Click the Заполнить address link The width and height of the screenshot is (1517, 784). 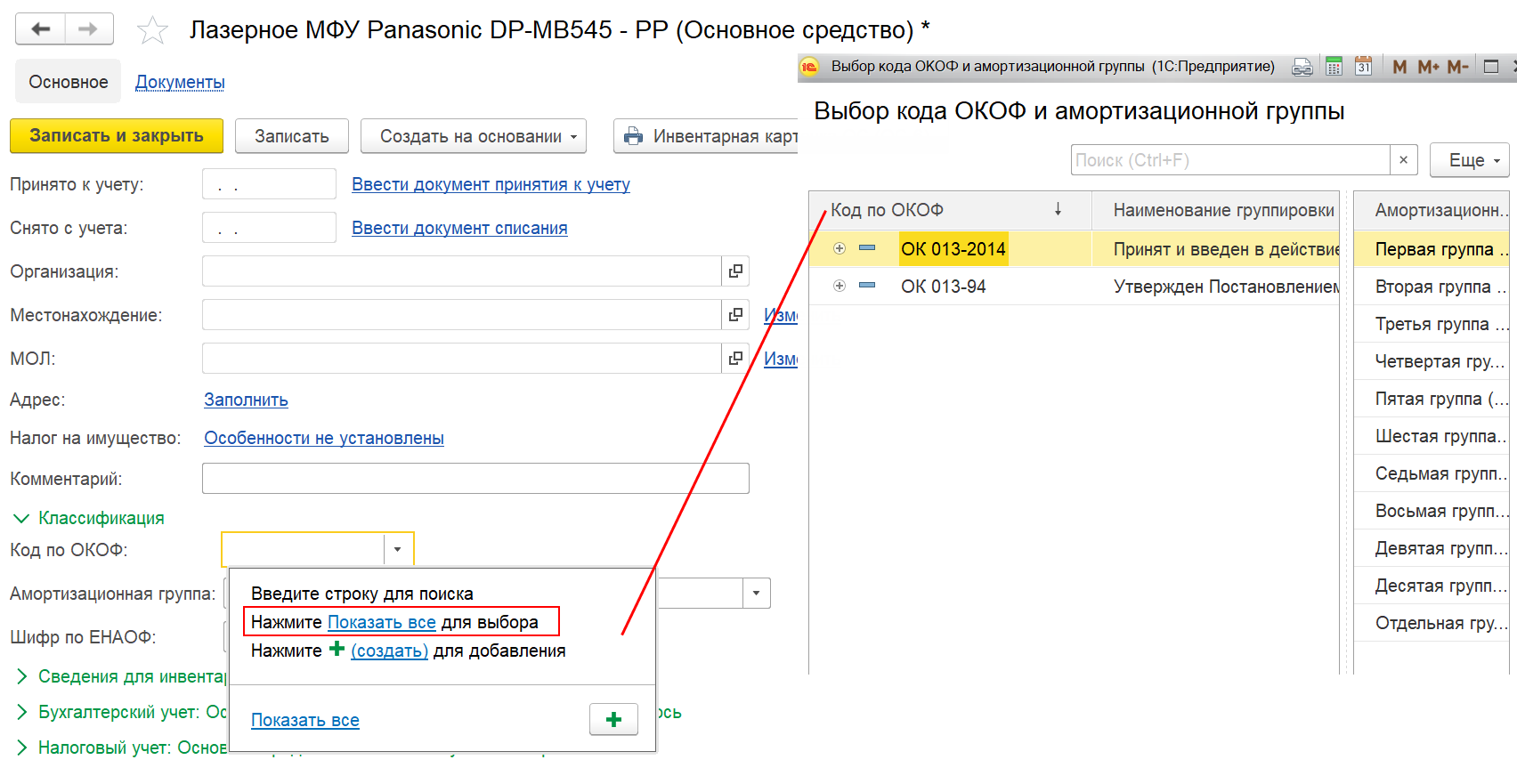(246, 400)
